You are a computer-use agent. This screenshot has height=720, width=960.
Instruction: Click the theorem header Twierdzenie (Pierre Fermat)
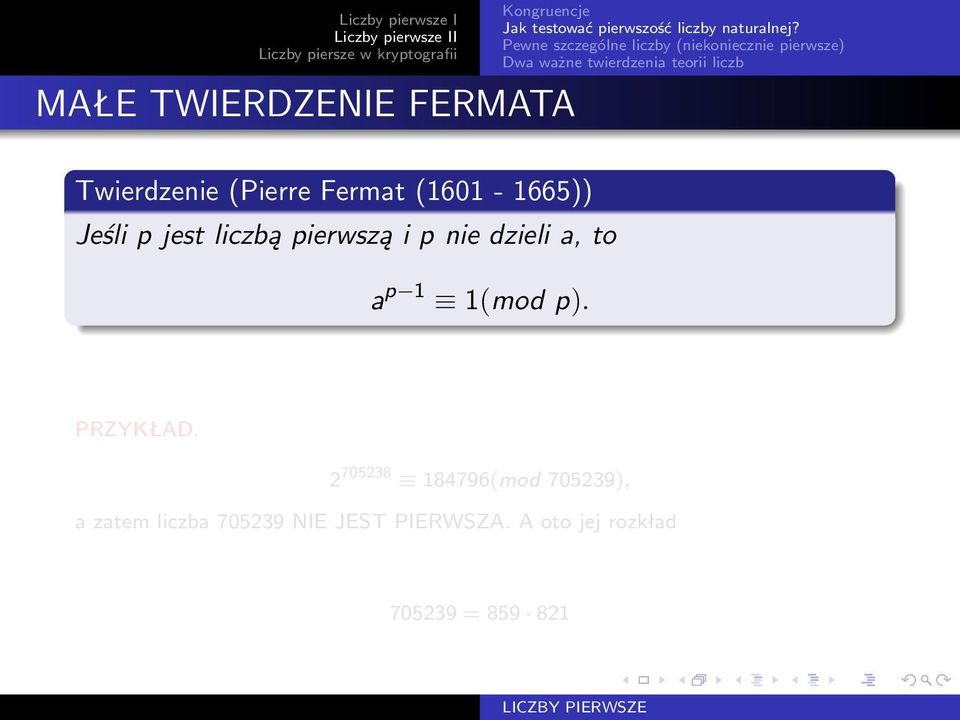pos(334,191)
